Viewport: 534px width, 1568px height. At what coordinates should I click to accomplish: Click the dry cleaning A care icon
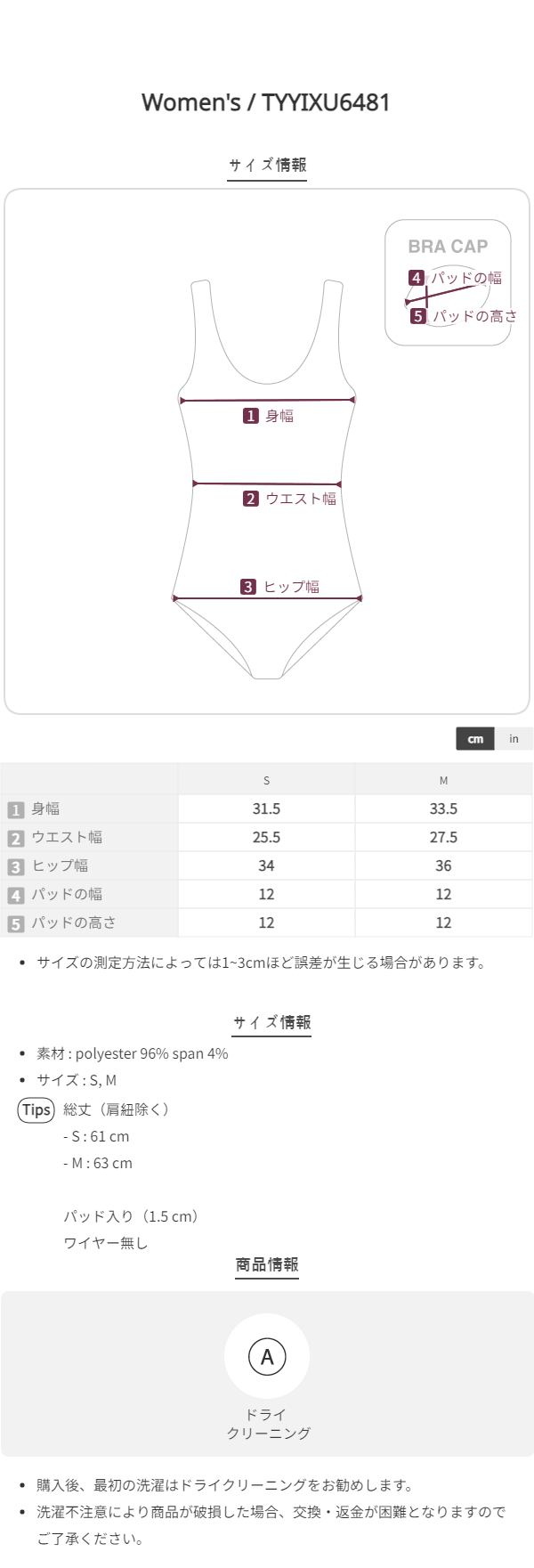[267, 1357]
